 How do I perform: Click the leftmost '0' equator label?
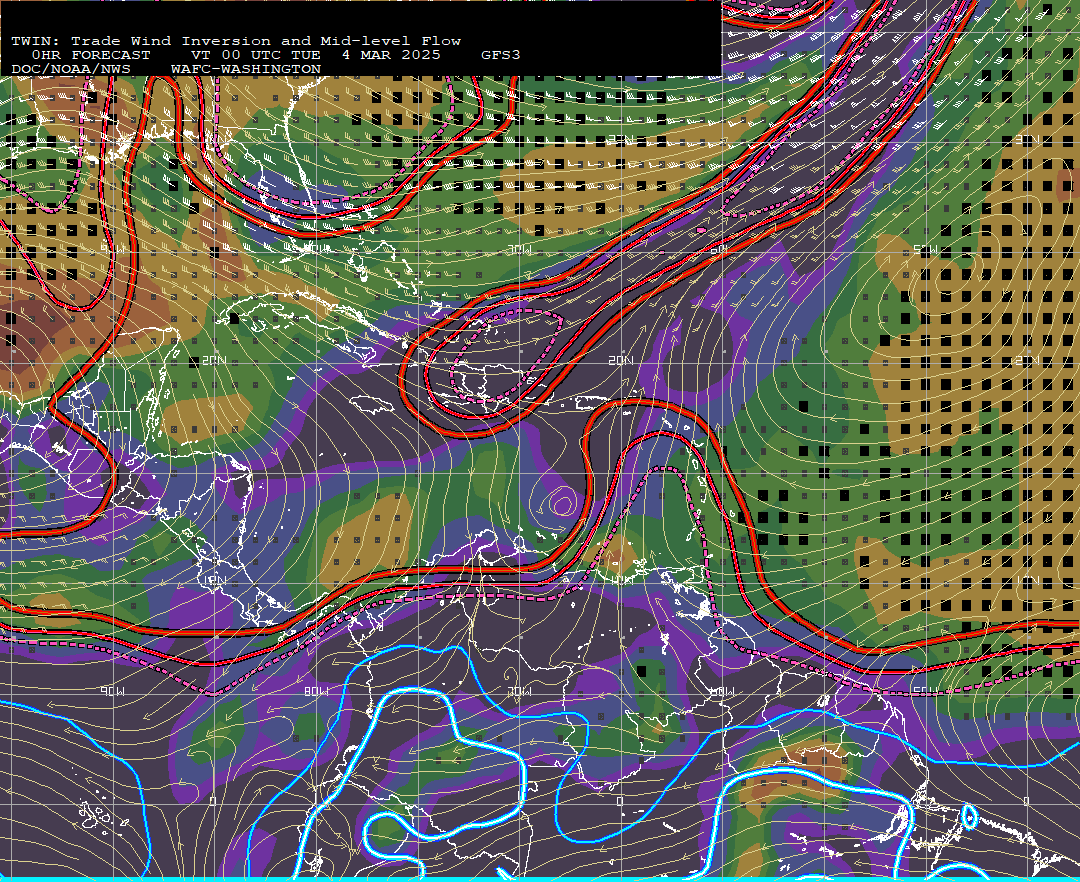(213, 801)
